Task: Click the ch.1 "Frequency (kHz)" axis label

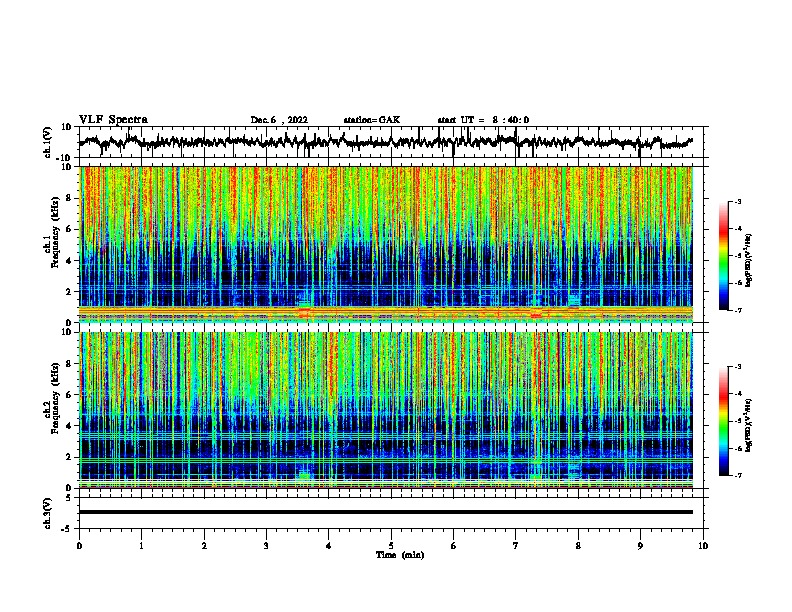Action: tap(55, 232)
